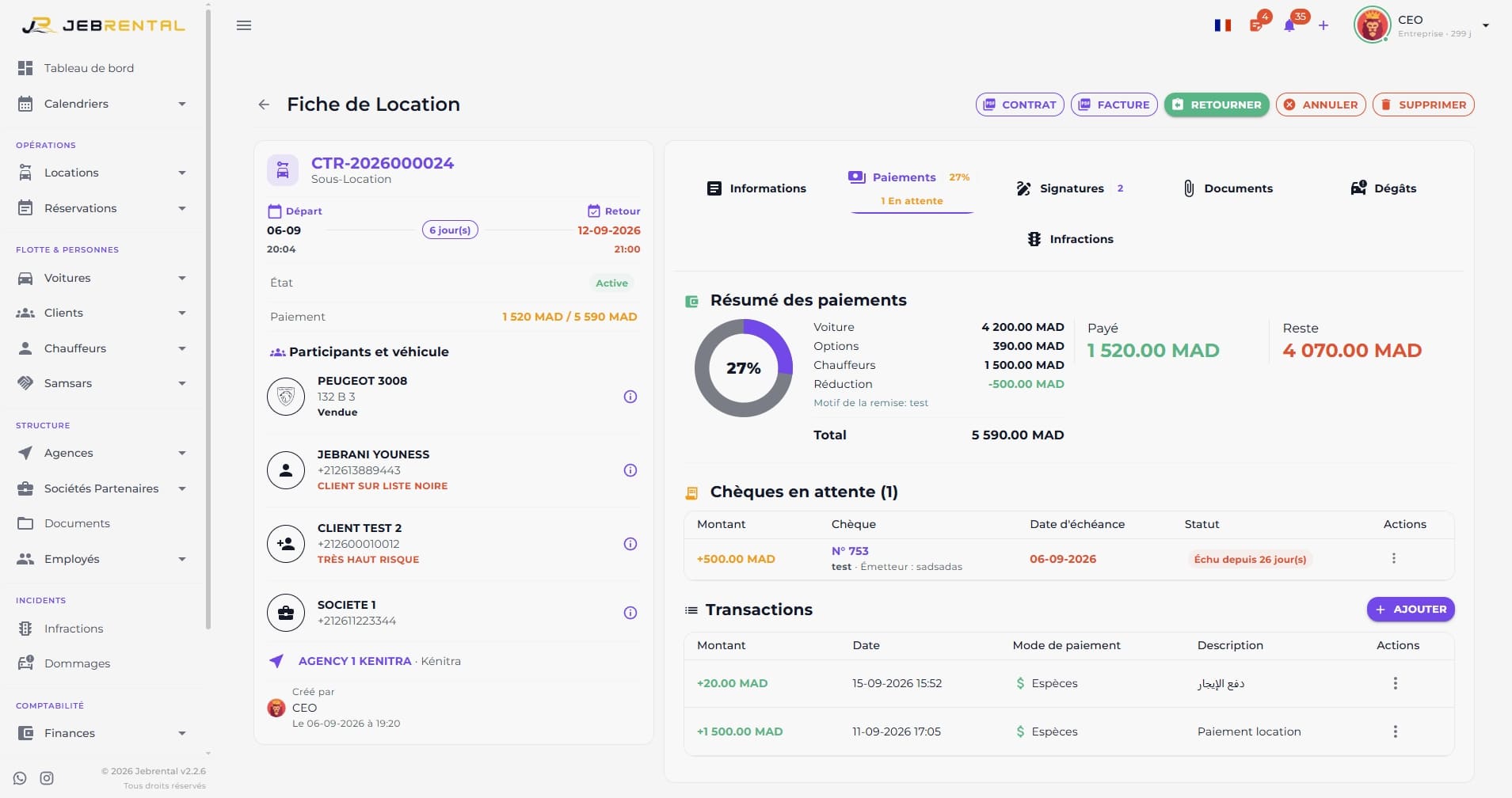Click the green RETOURNER button
The width and height of the screenshot is (1512, 798).
coord(1217,104)
